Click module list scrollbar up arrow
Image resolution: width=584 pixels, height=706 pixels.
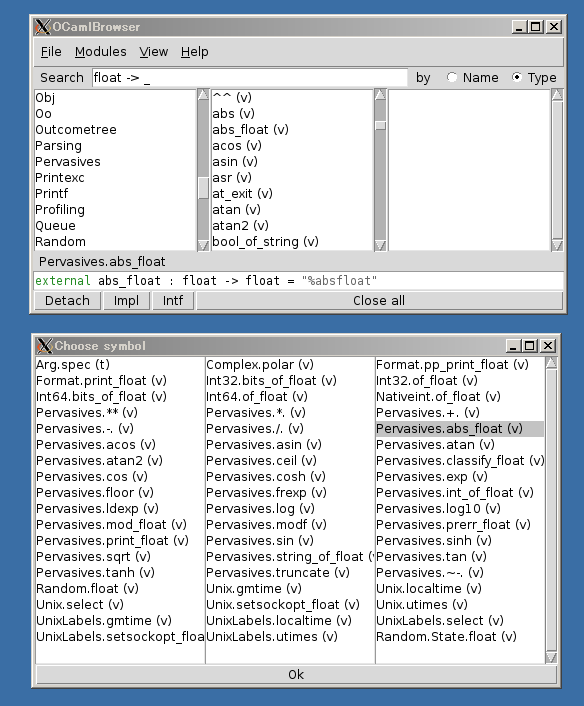pyautogui.click(x=203, y=95)
